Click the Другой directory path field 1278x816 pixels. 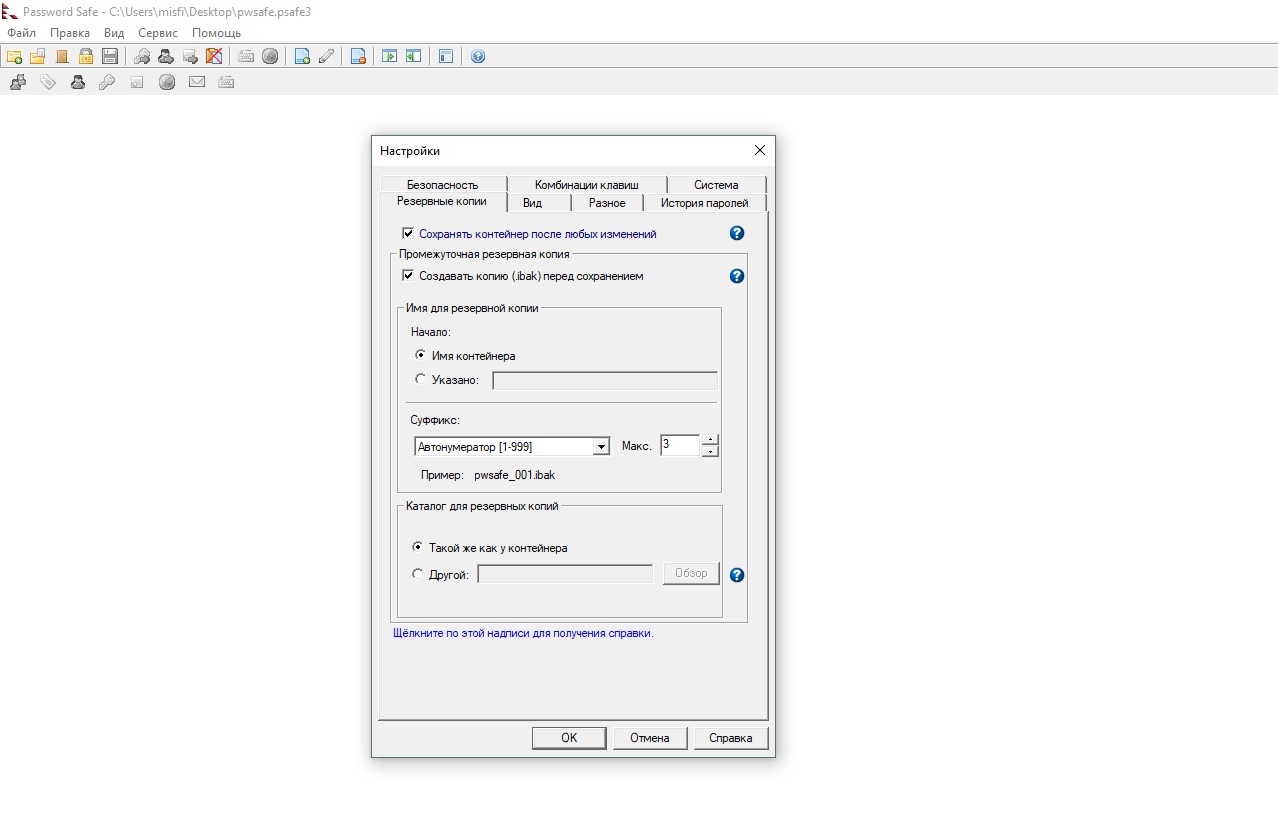pyautogui.click(x=565, y=574)
